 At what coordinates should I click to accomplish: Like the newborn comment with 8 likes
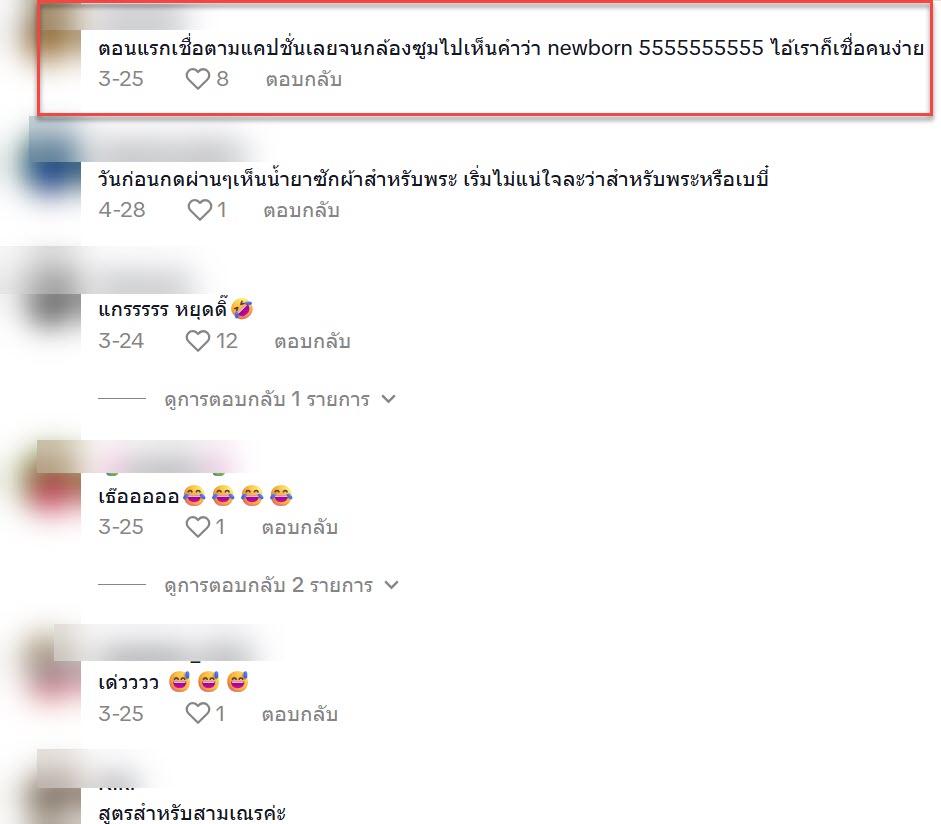pos(197,79)
